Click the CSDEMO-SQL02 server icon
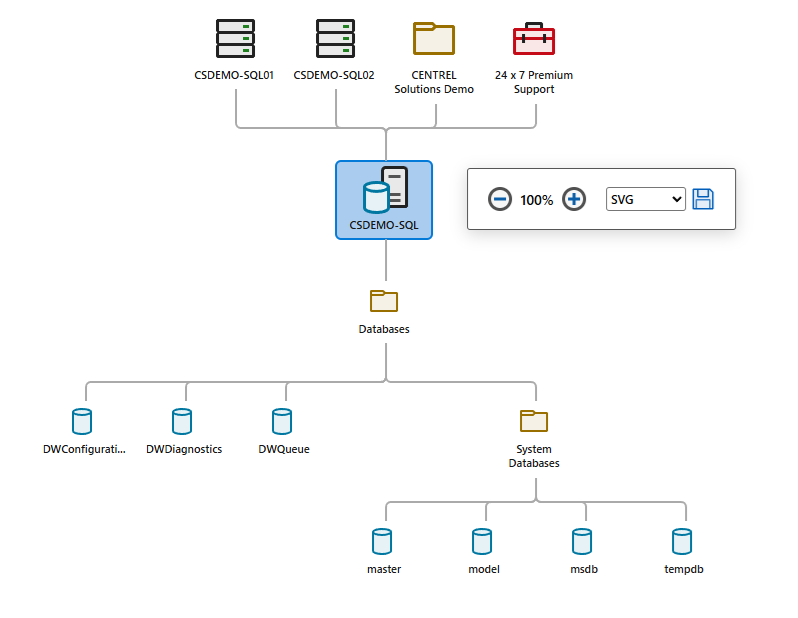The height and width of the screenshot is (618, 798). click(x=335, y=39)
